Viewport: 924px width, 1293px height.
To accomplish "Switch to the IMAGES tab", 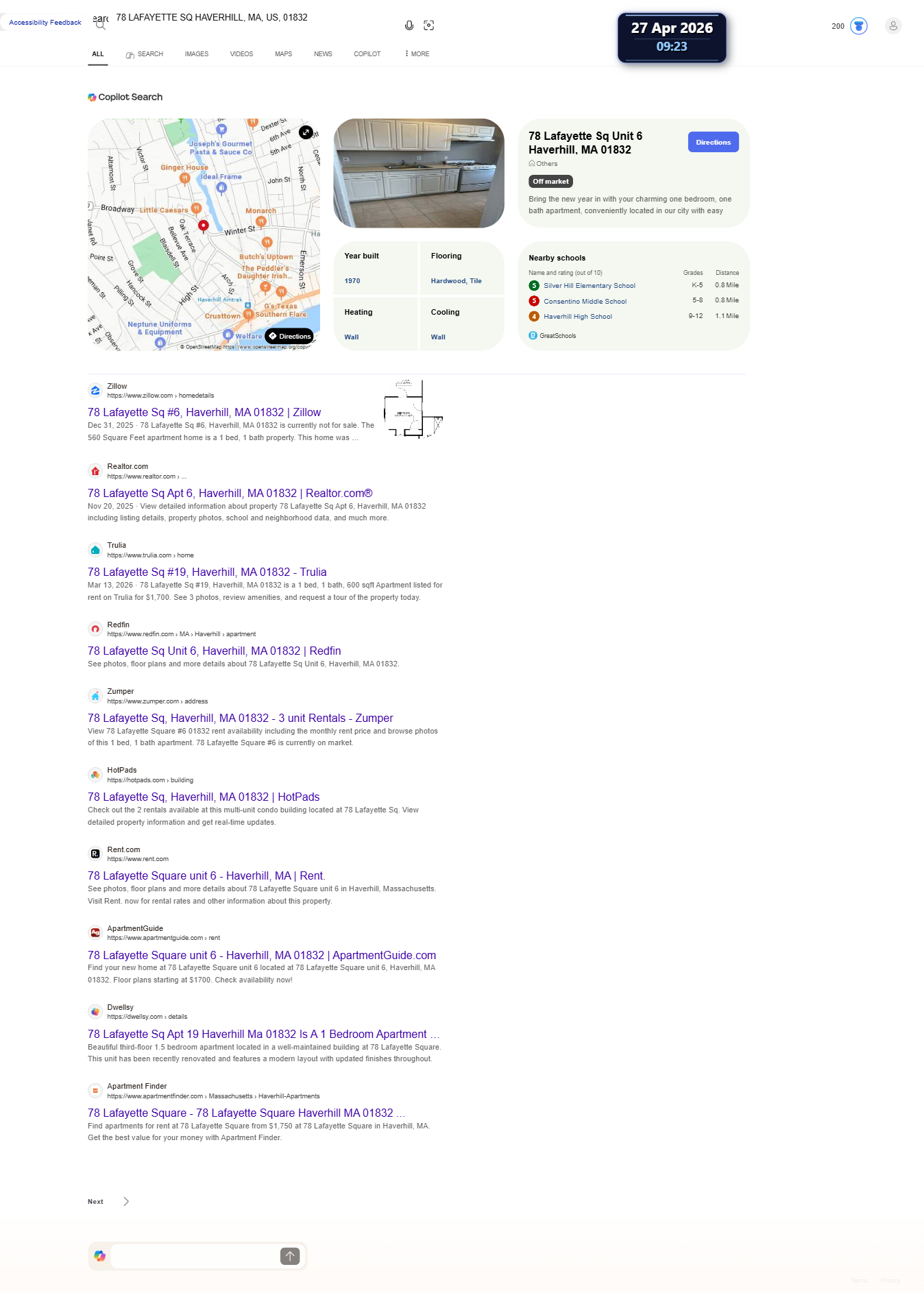I will pyautogui.click(x=197, y=54).
